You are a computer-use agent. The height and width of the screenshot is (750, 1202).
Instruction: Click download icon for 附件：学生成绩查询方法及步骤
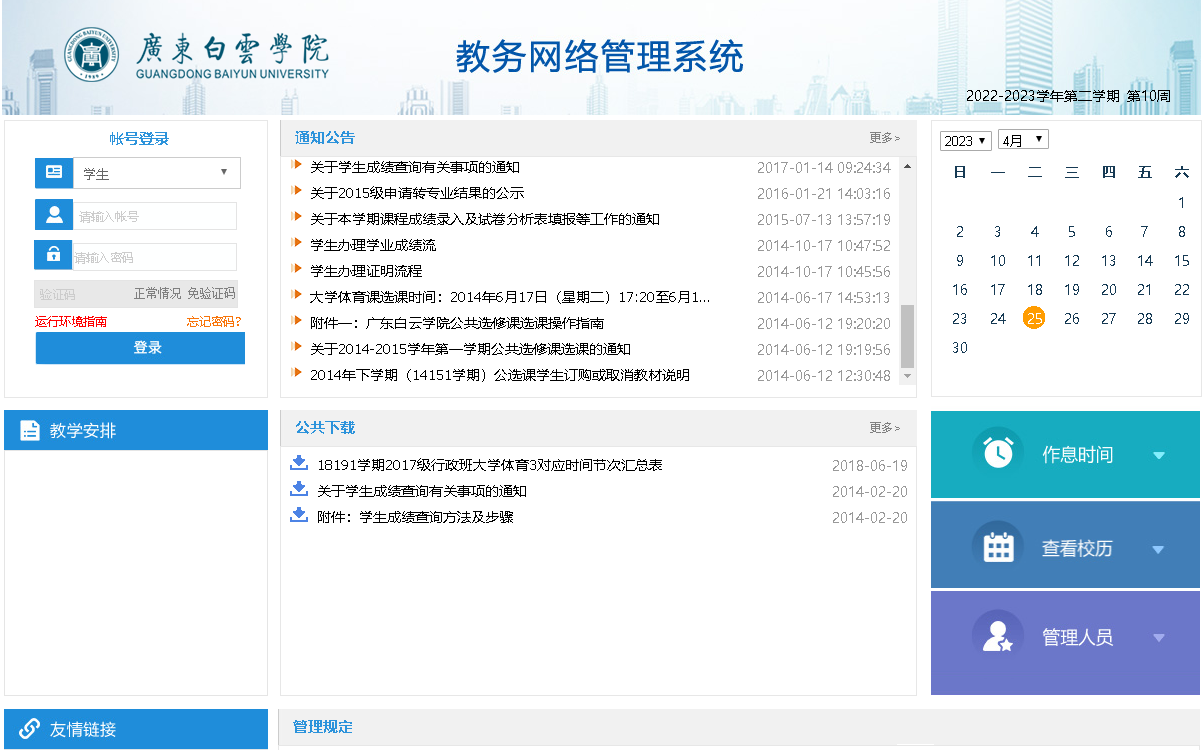[298, 515]
